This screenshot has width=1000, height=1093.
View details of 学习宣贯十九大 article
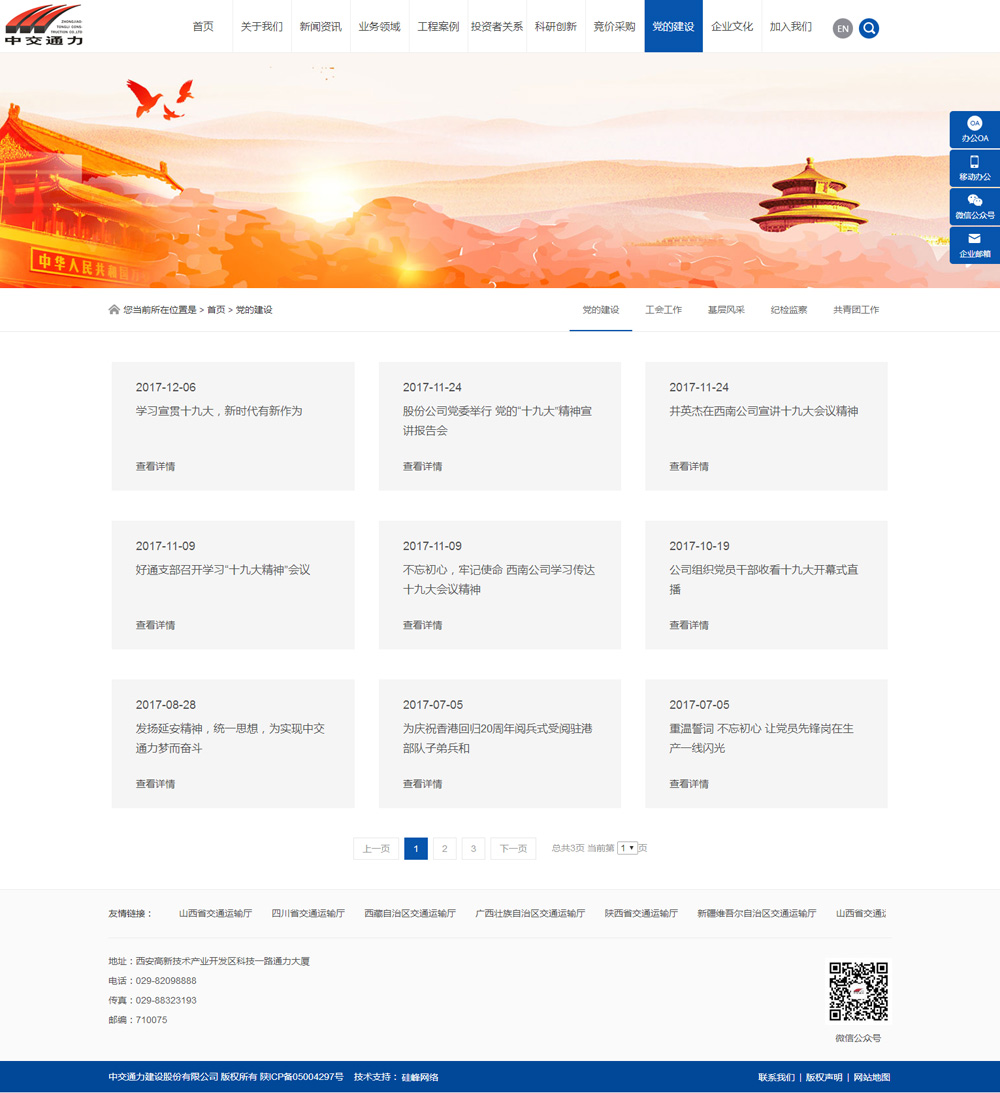pyautogui.click(x=155, y=466)
